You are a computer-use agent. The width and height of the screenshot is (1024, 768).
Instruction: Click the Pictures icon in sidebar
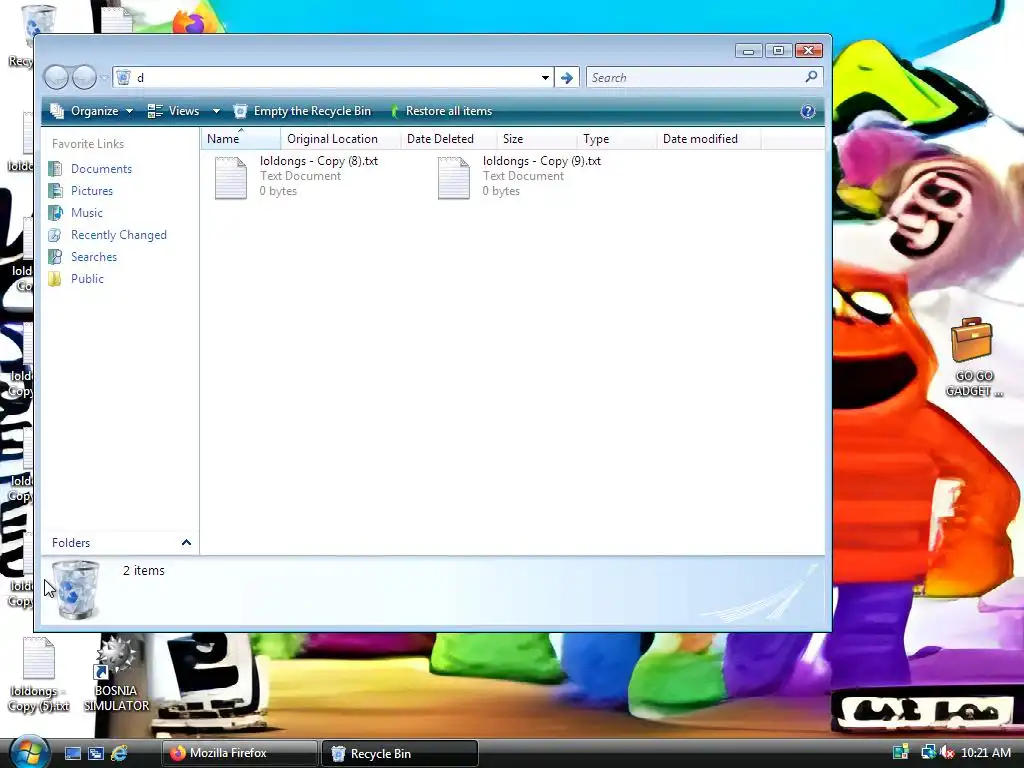(x=56, y=191)
